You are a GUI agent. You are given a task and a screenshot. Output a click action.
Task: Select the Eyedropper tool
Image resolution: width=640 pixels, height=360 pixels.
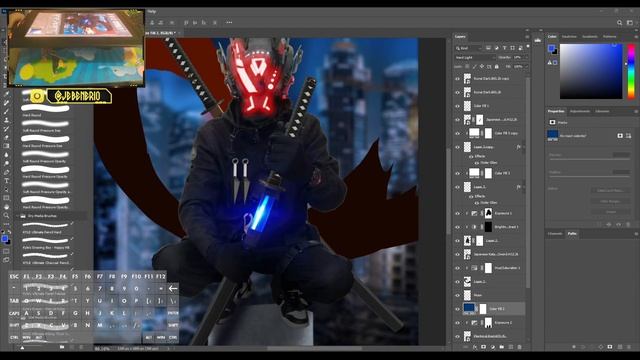6,94
